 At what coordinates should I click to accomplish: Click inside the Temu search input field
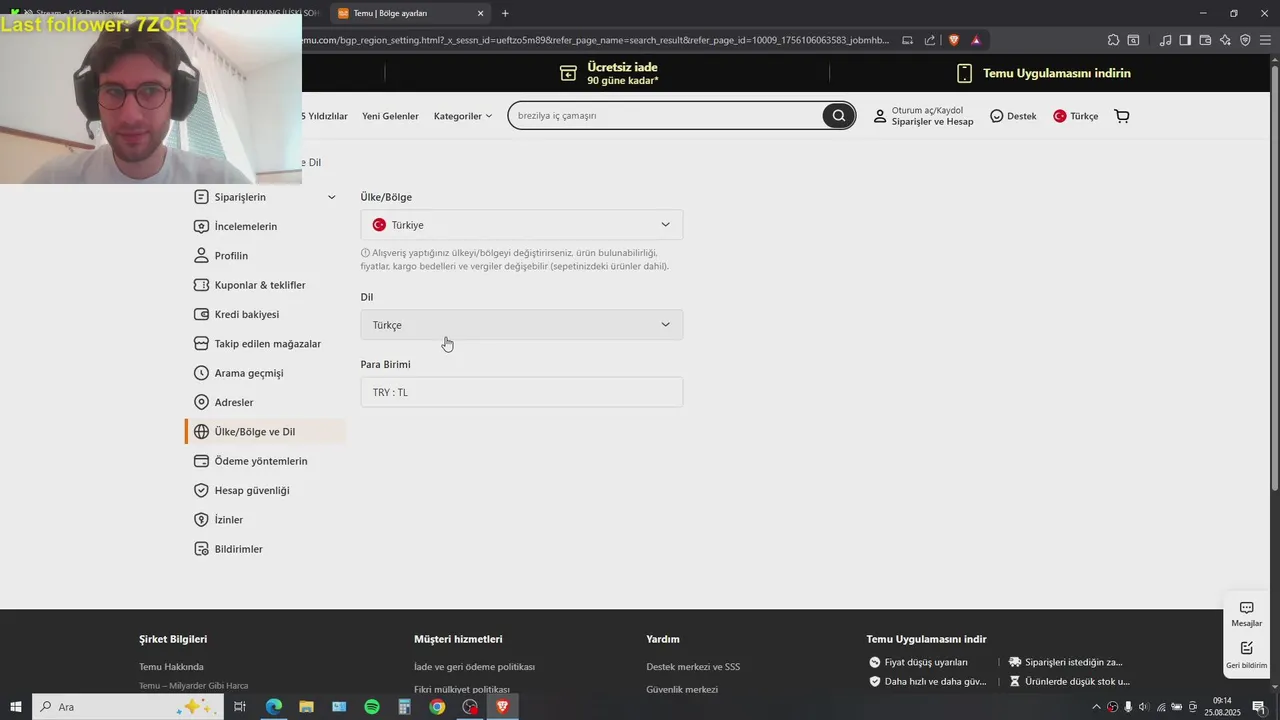pos(665,116)
